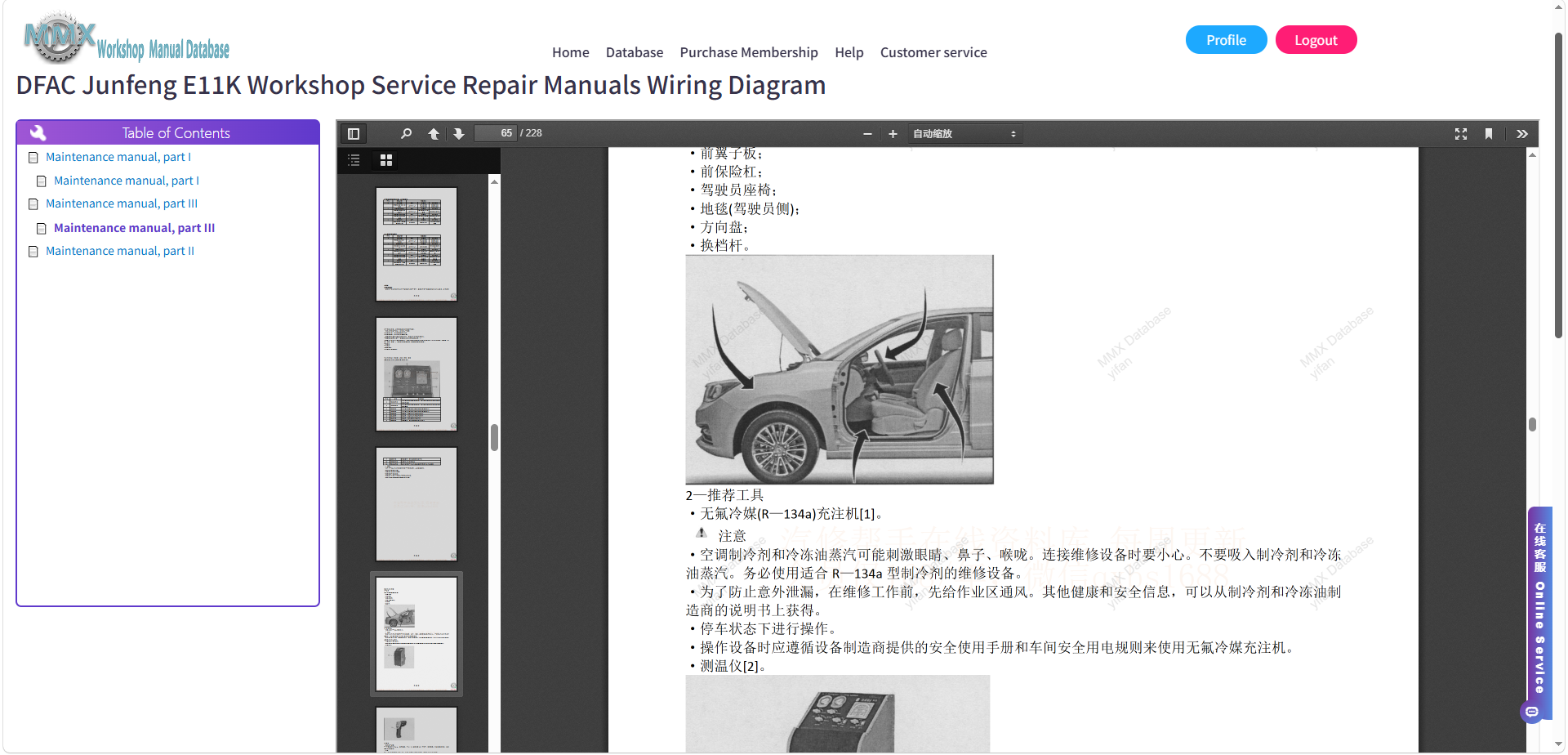Viewport: 1568px width, 755px height.
Task: Go to the previous PDF page
Action: pos(434,133)
